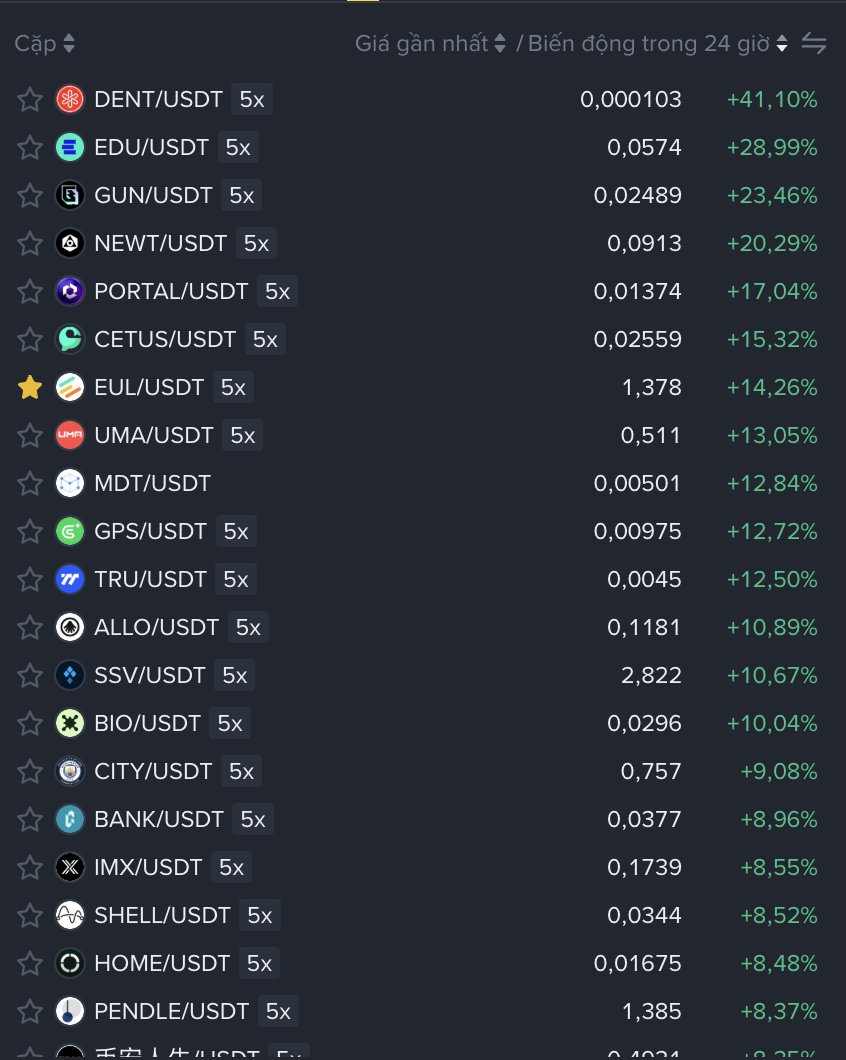Click the CETUS coin logo icon

point(70,339)
